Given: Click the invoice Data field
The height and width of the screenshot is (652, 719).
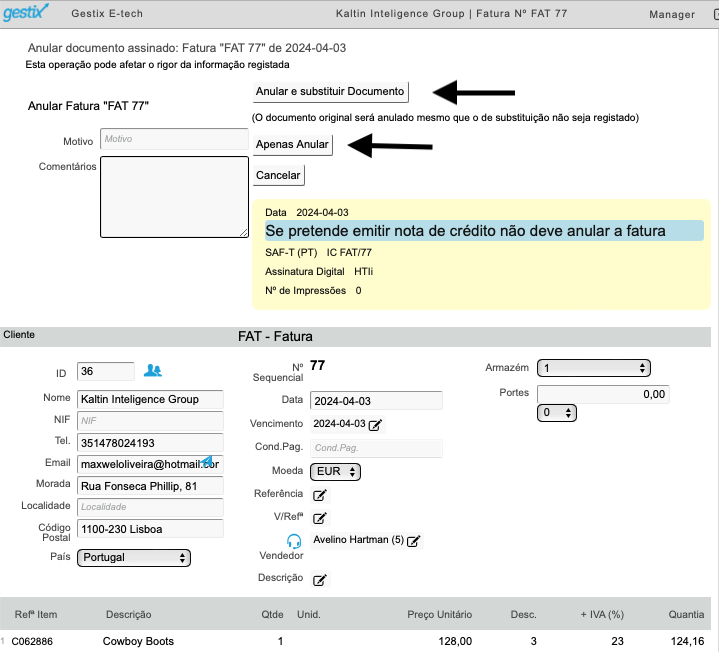Looking at the screenshot, I should click(x=376, y=401).
